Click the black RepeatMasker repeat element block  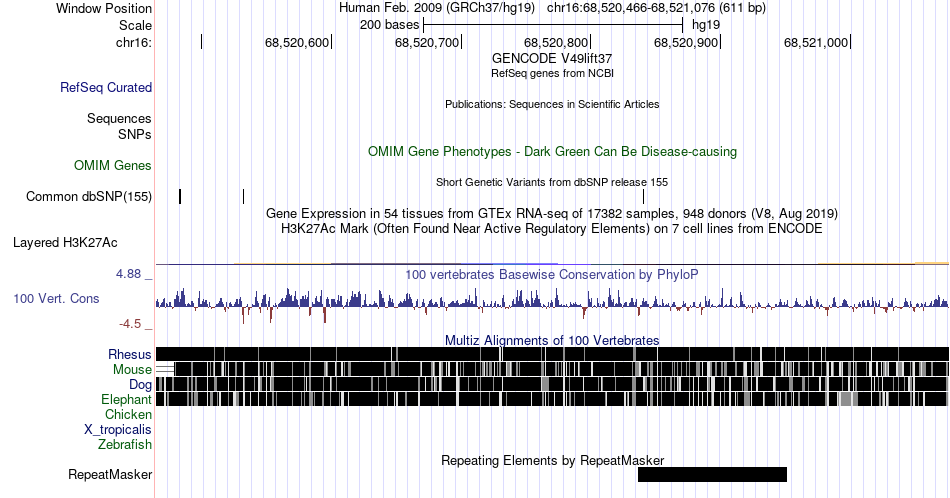712,474
